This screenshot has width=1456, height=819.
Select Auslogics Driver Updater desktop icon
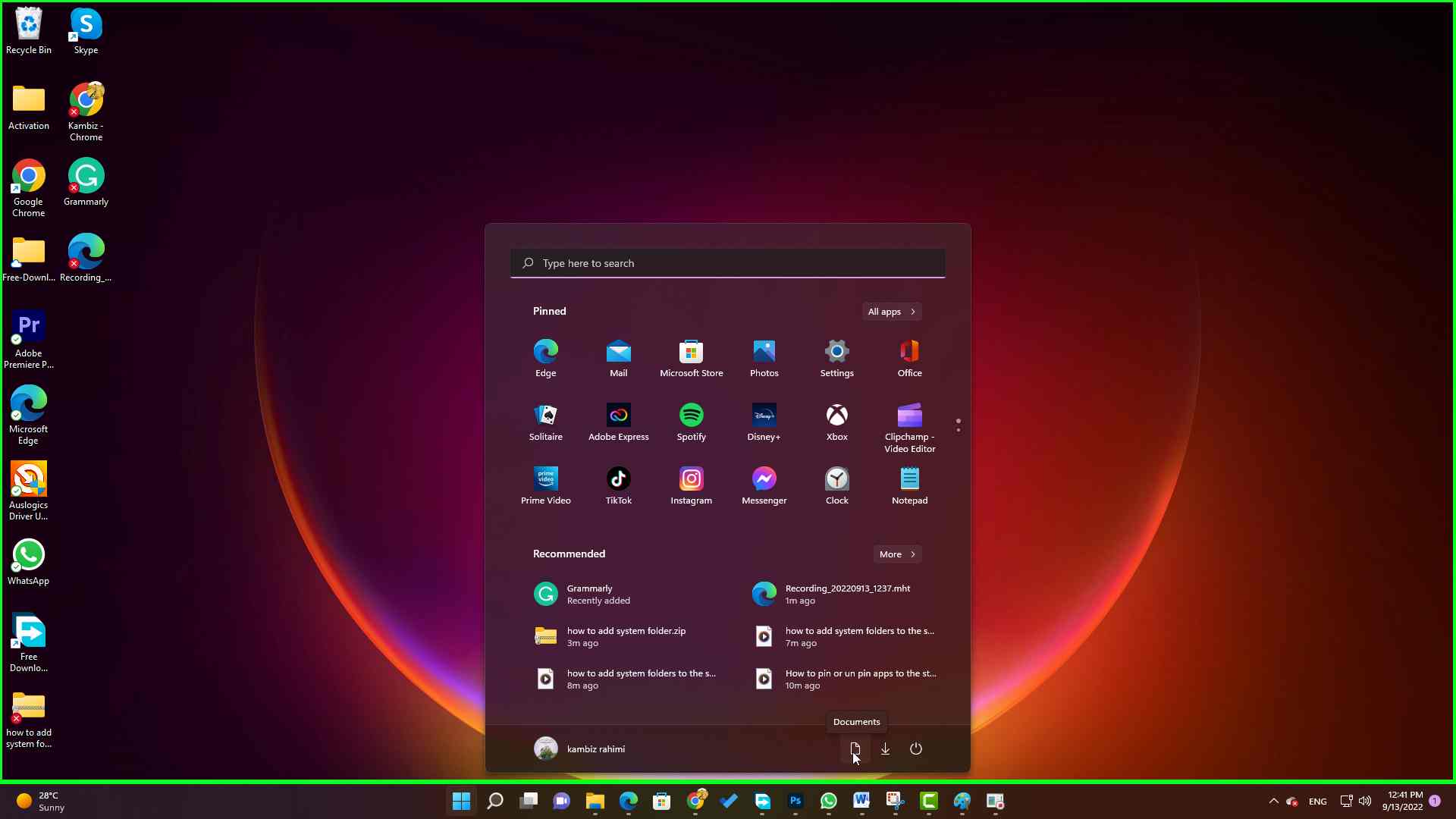(29, 491)
